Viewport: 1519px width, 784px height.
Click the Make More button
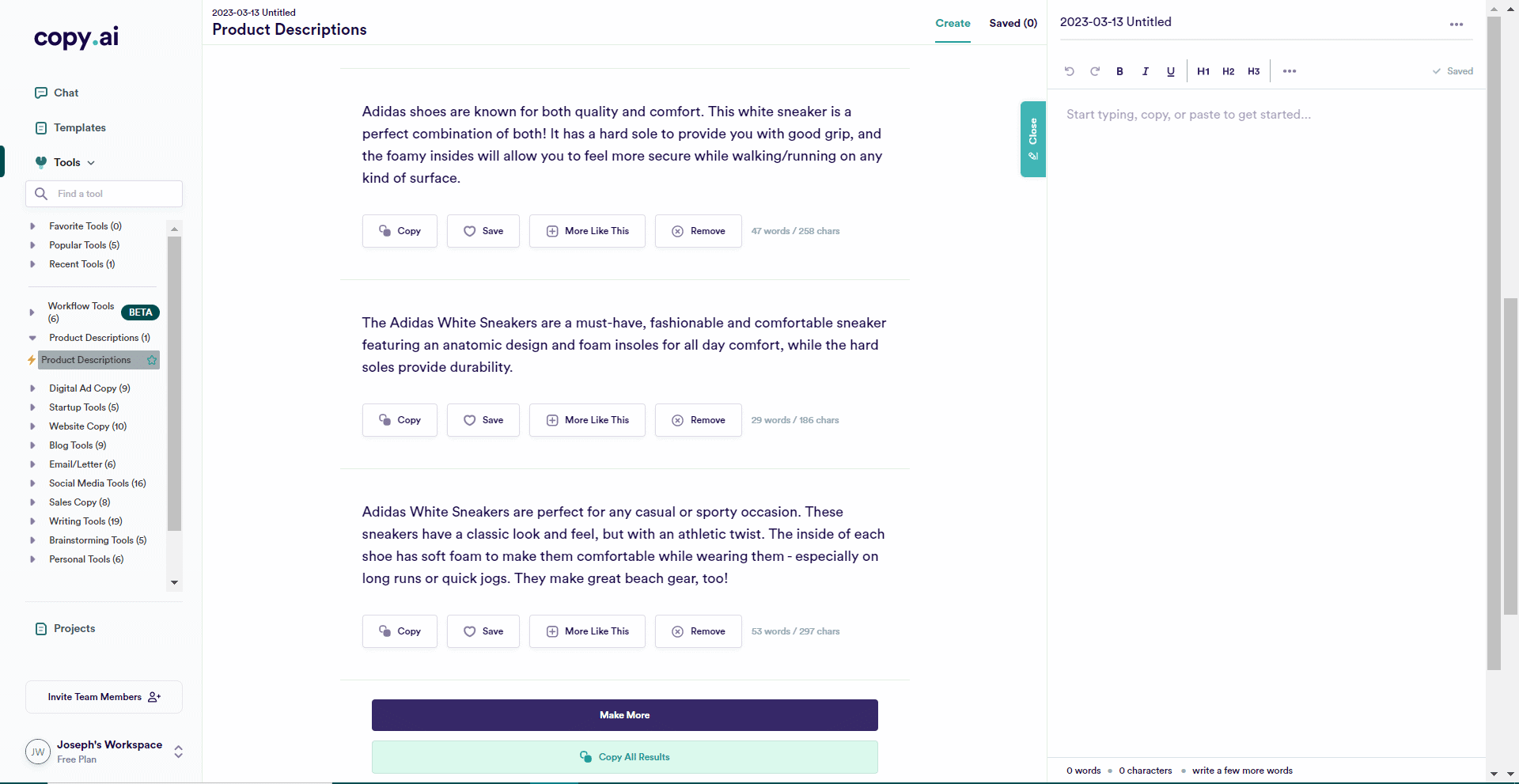pos(624,715)
